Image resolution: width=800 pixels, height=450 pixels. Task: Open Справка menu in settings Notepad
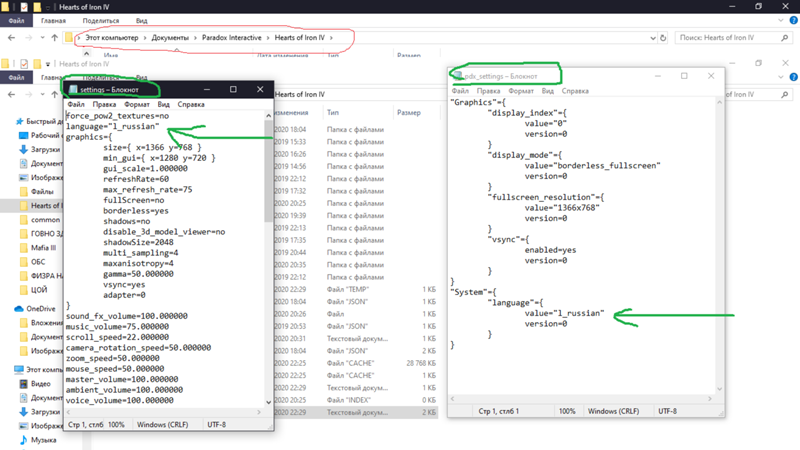pyautogui.click(x=191, y=104)
